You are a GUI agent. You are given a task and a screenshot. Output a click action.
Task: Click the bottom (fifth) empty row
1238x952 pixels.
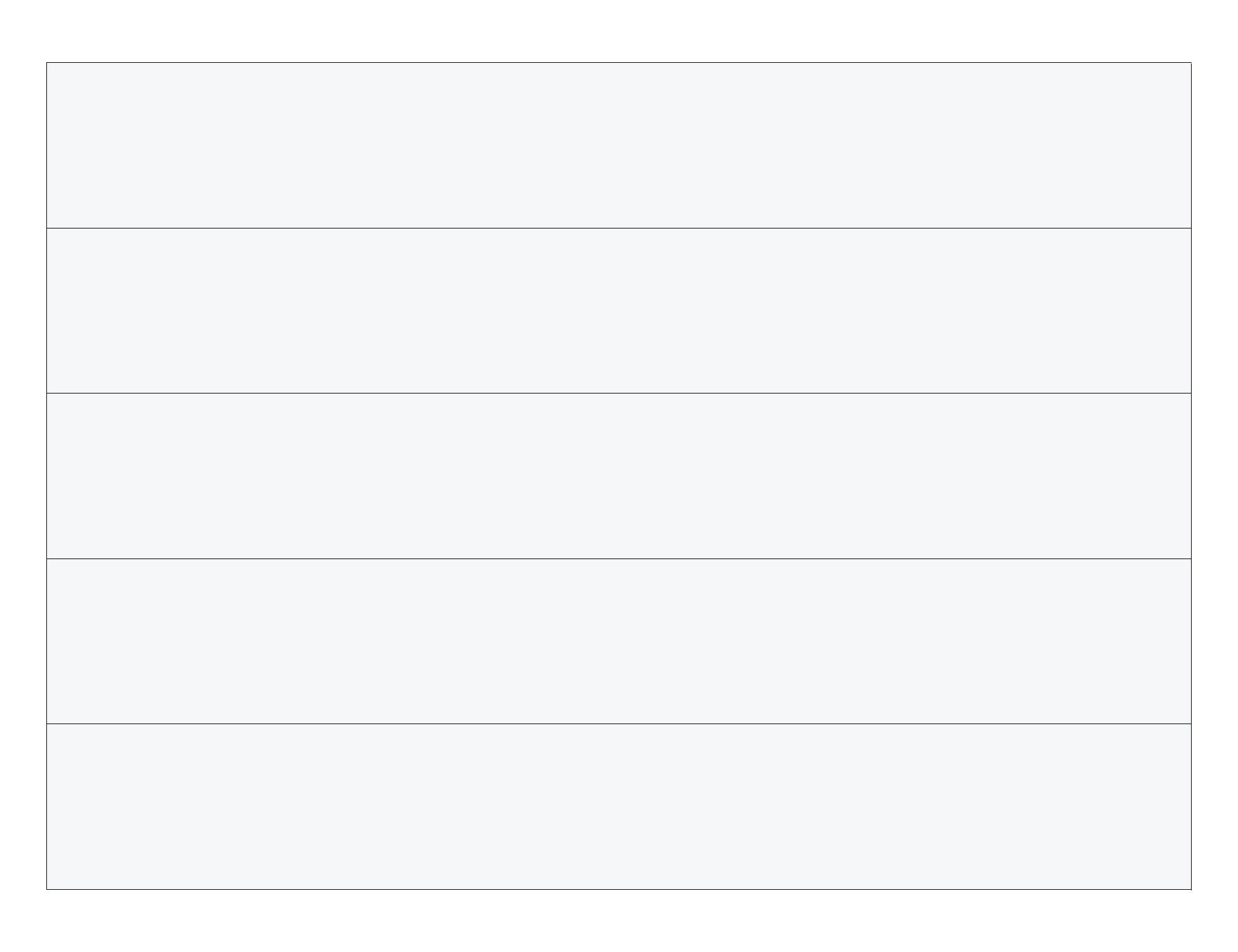tap(619, 807)
